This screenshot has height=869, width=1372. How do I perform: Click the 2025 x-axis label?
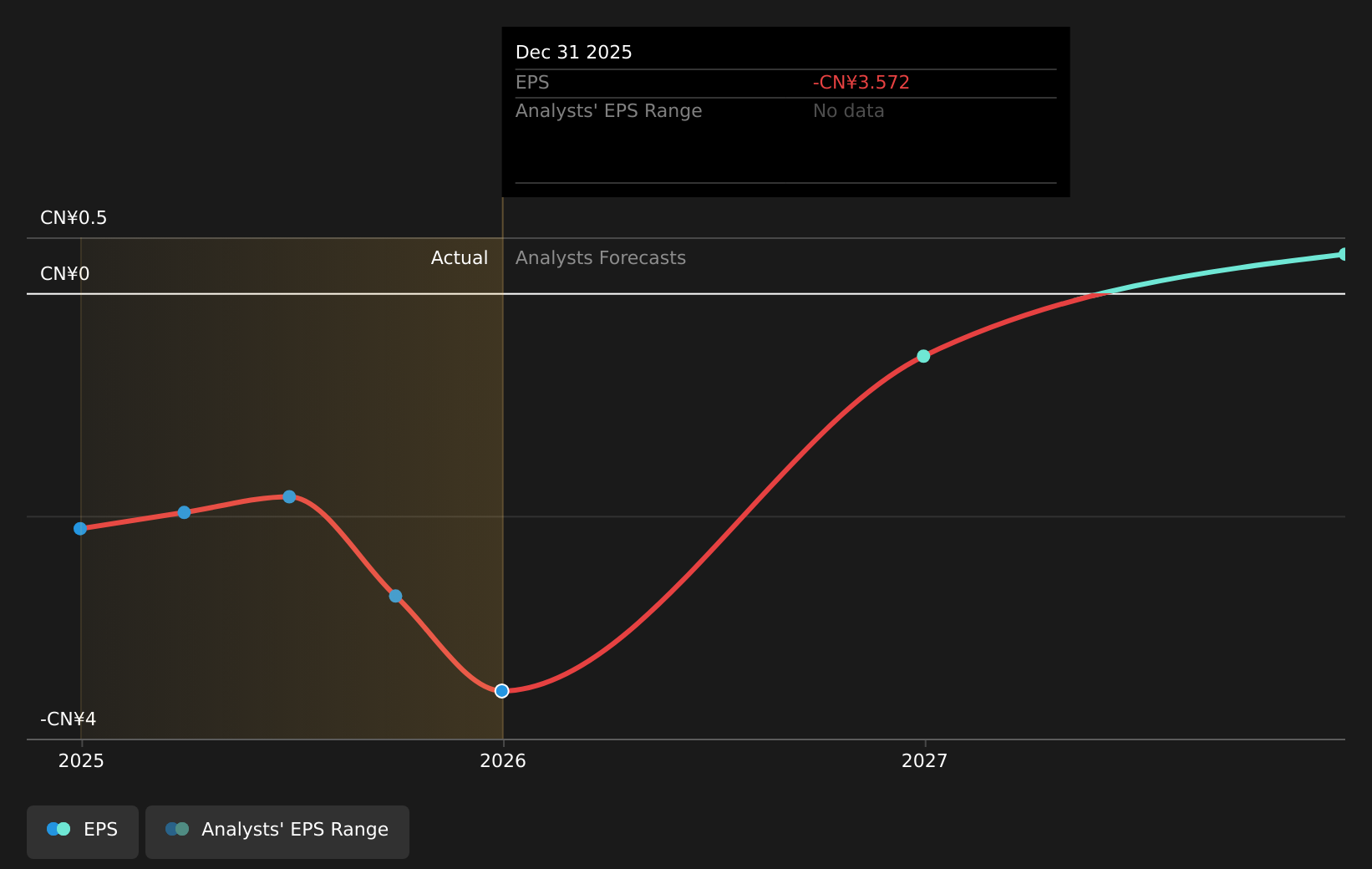click(81, 760)
